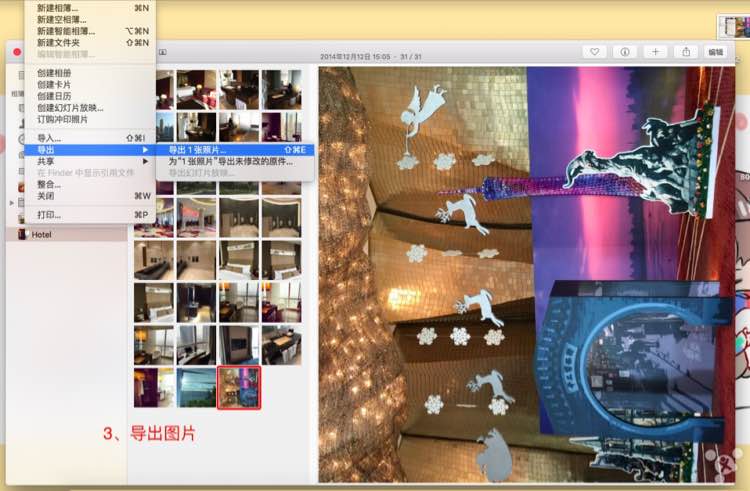Choose 新建智能相簿... menu item
Image resolution: width=750 pixels, height=491 pixels.
pos(89,31)
